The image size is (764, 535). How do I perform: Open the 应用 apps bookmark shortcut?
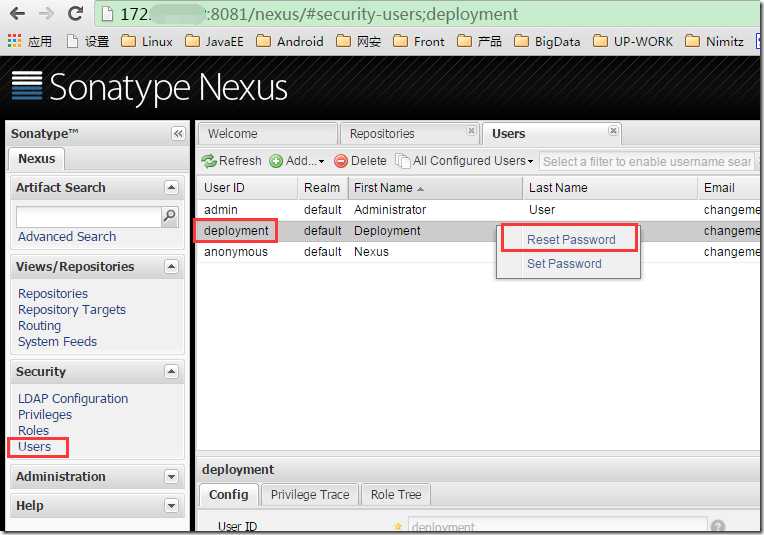point(29,41)
